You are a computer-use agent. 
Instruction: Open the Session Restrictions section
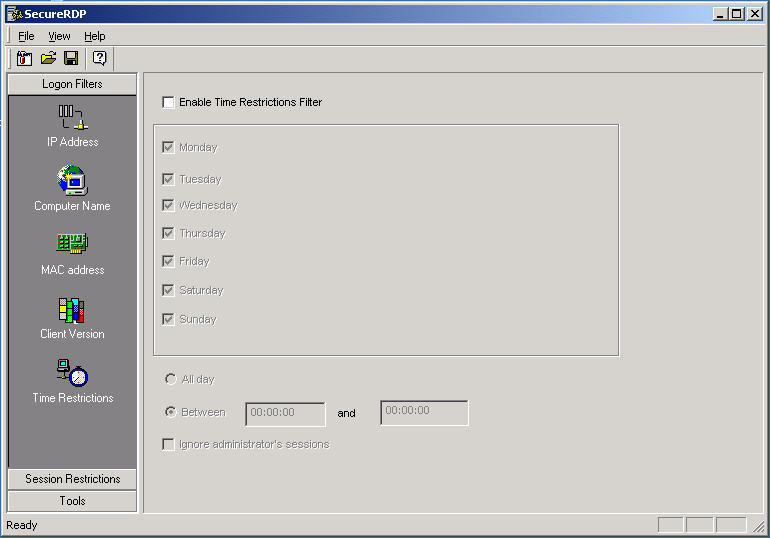[72, 479]
